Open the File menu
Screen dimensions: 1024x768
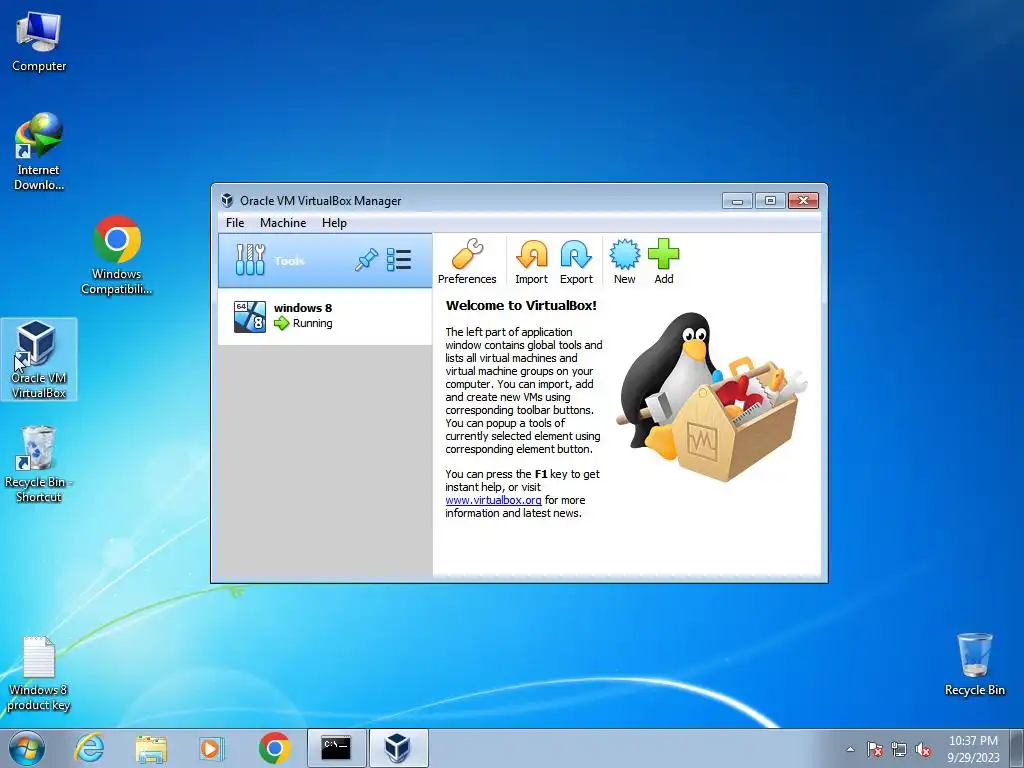click(235, 223)
